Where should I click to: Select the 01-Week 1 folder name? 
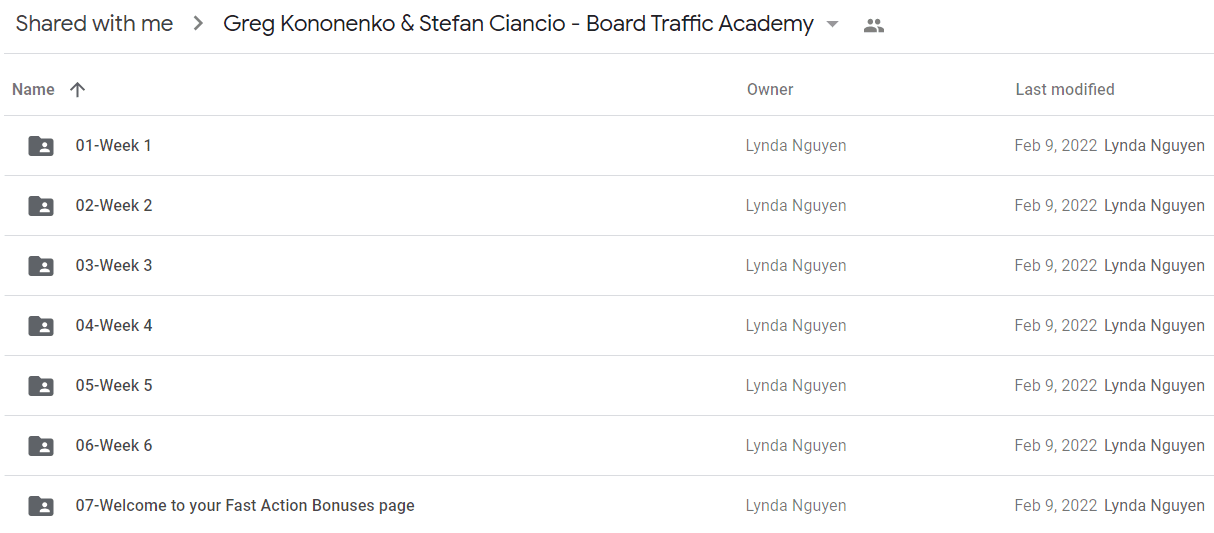click(114, 146)
